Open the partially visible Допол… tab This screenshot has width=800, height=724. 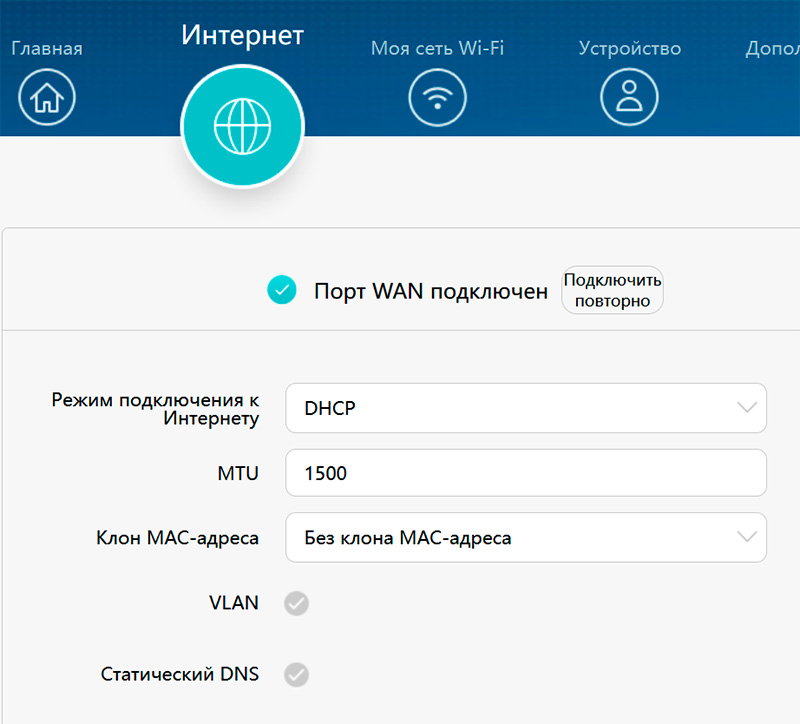coord(773,48)
